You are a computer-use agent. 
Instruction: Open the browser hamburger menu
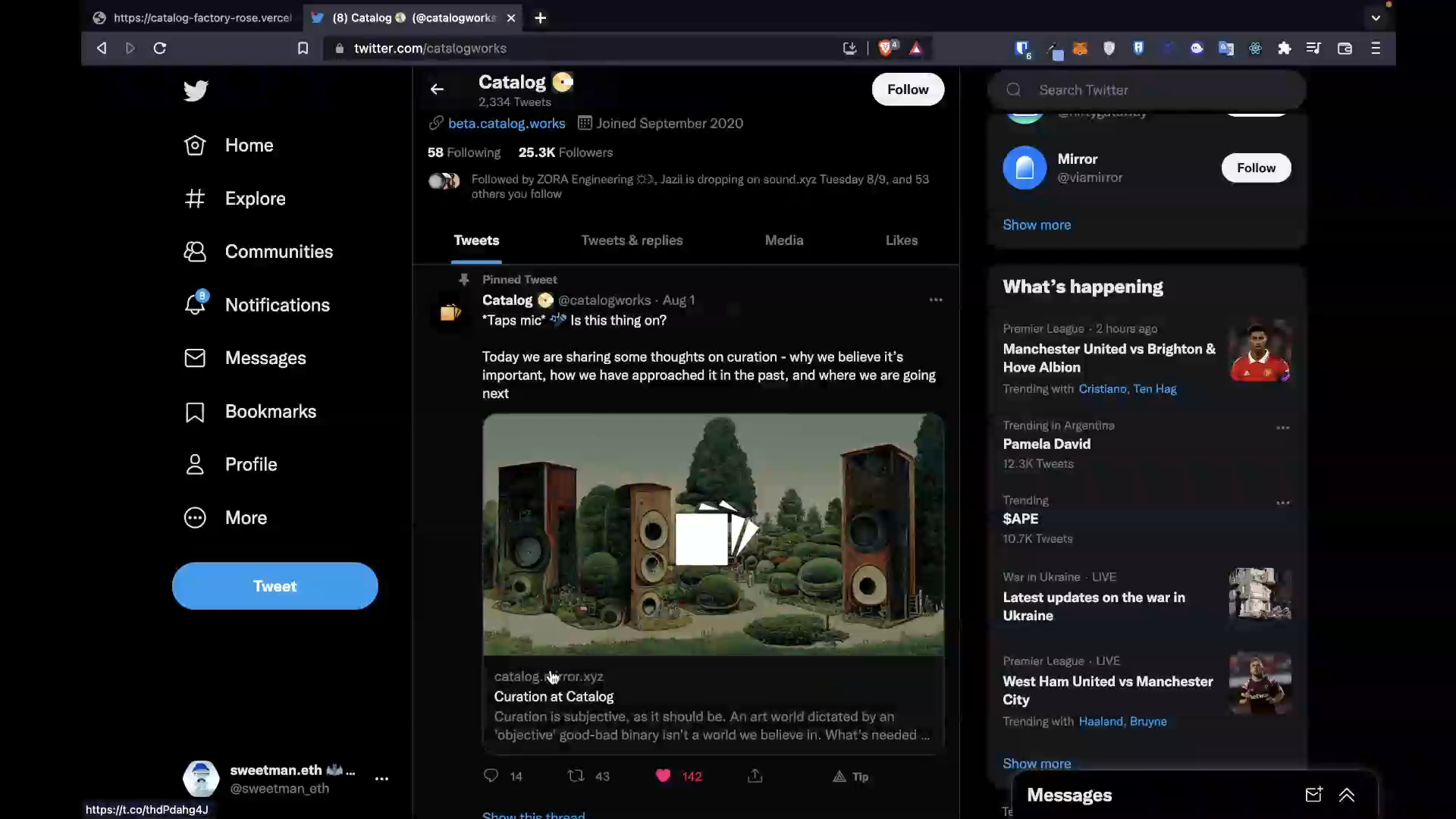point(1375,49)
